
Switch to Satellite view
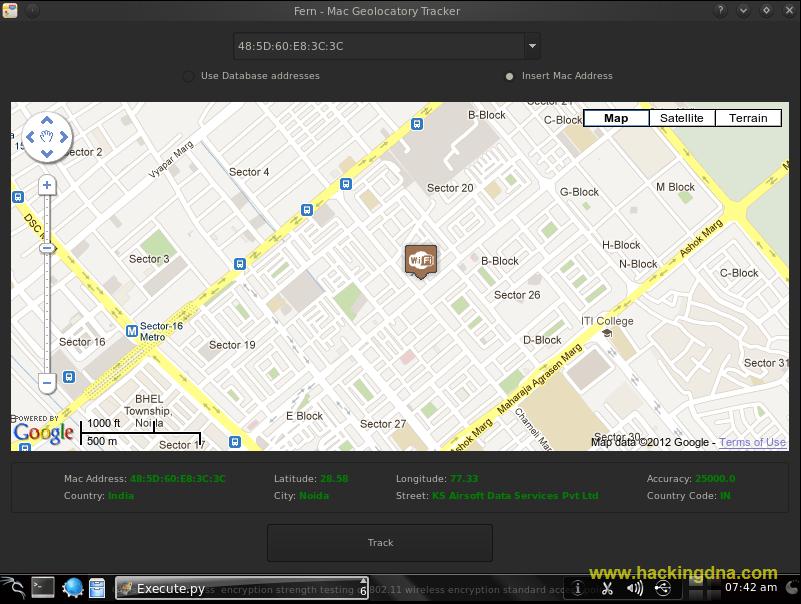coord(681,118)
